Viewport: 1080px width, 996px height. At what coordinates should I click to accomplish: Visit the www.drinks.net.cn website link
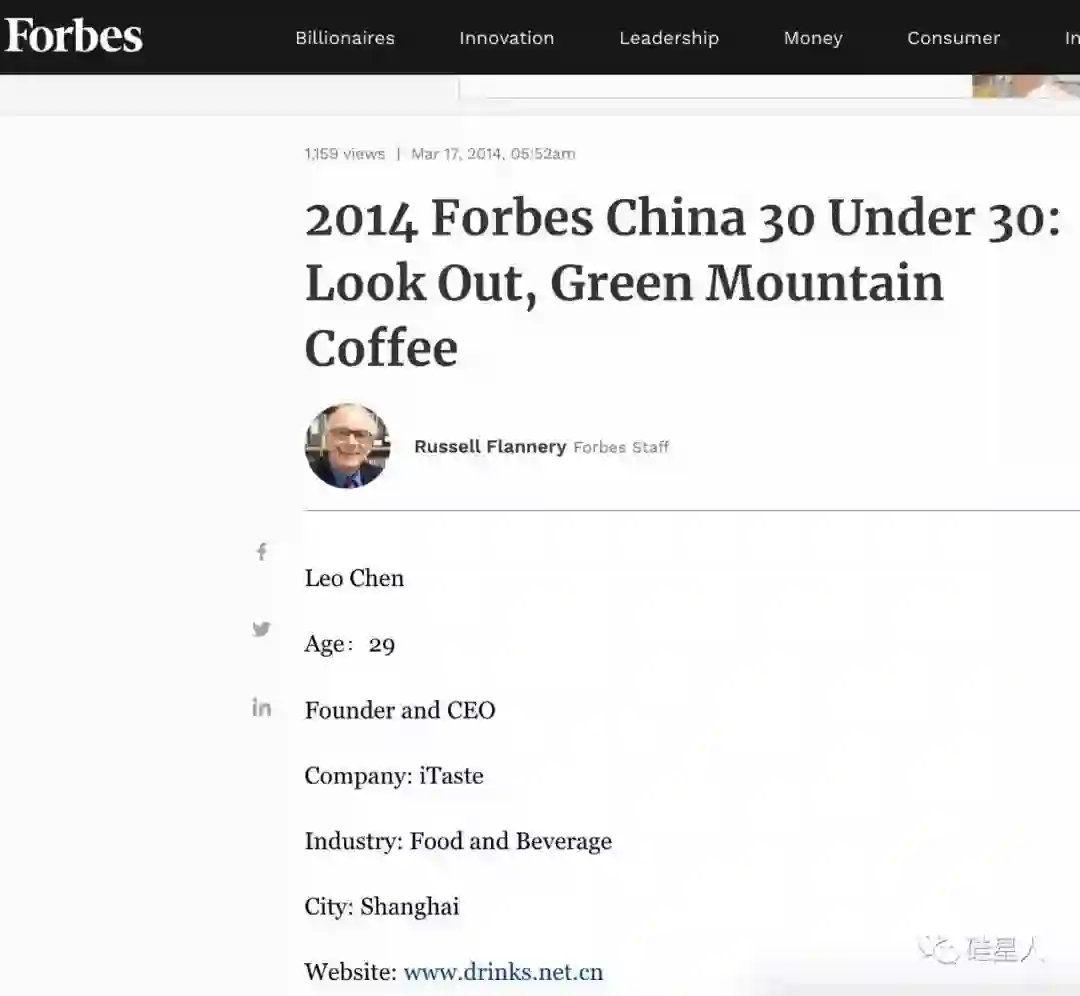[x=503, y=972]
